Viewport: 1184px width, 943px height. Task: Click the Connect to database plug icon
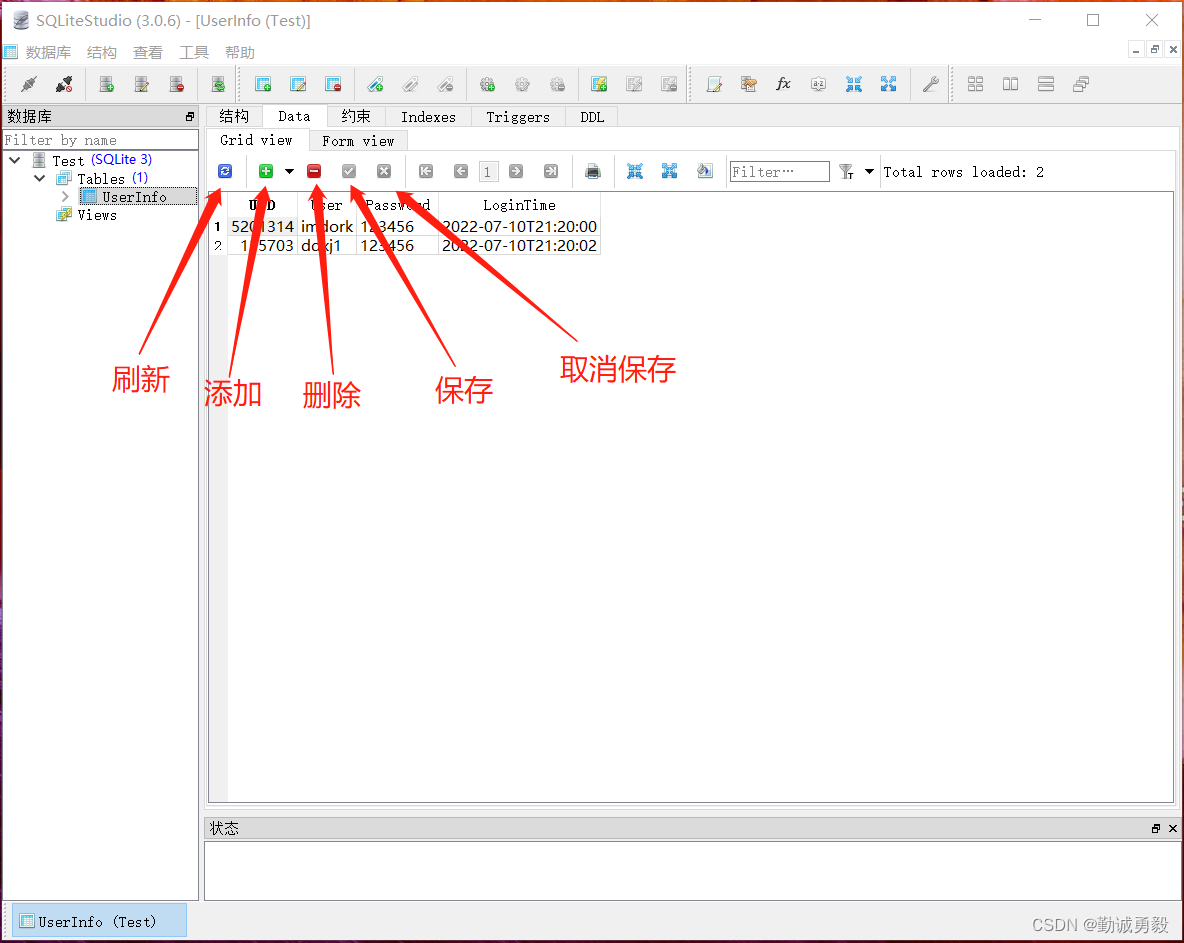tap(29, 84)
